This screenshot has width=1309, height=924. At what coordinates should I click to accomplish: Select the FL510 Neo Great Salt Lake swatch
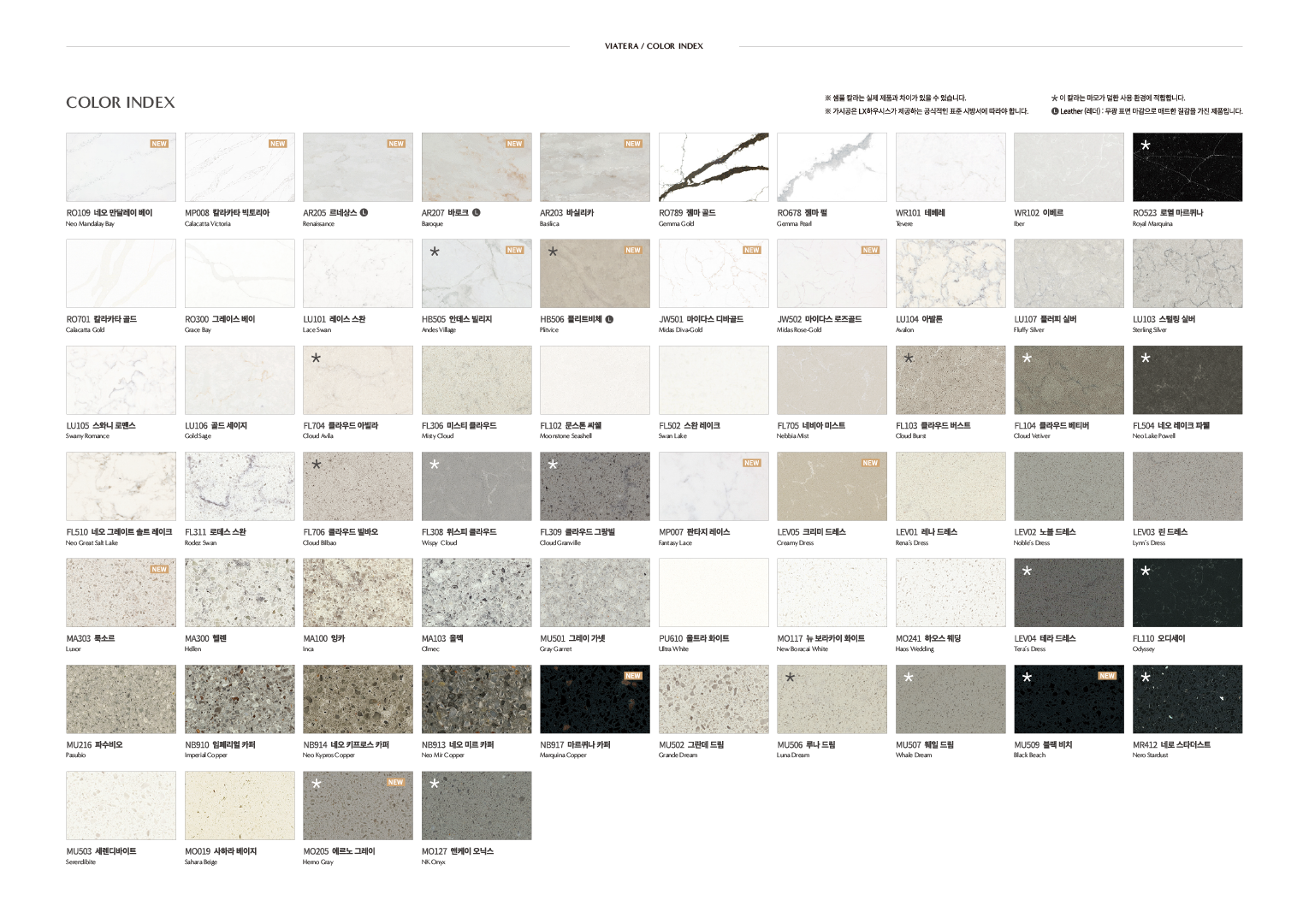(121, 486)
